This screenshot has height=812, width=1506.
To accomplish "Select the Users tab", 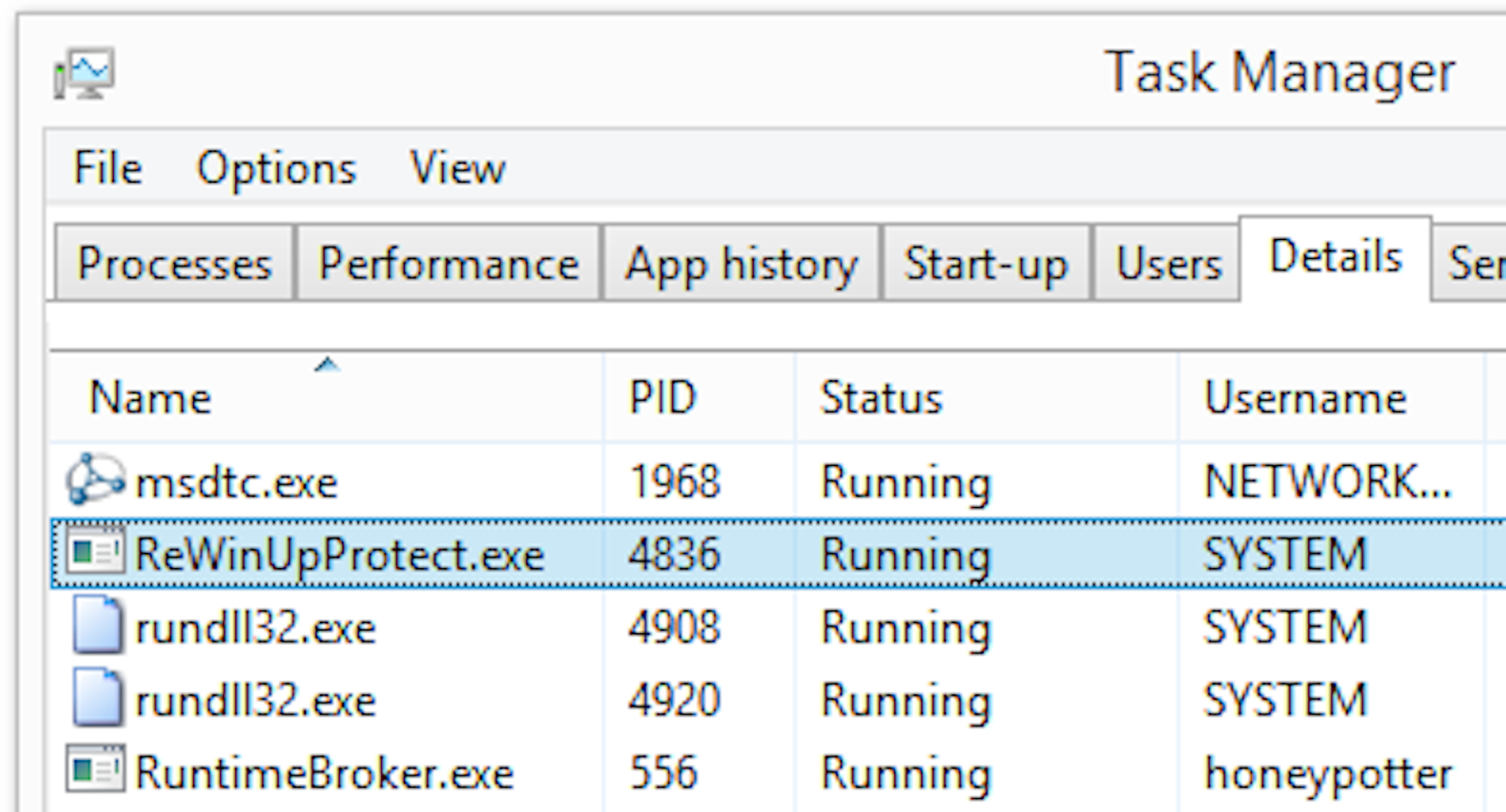I will (x=1168, y=263).
